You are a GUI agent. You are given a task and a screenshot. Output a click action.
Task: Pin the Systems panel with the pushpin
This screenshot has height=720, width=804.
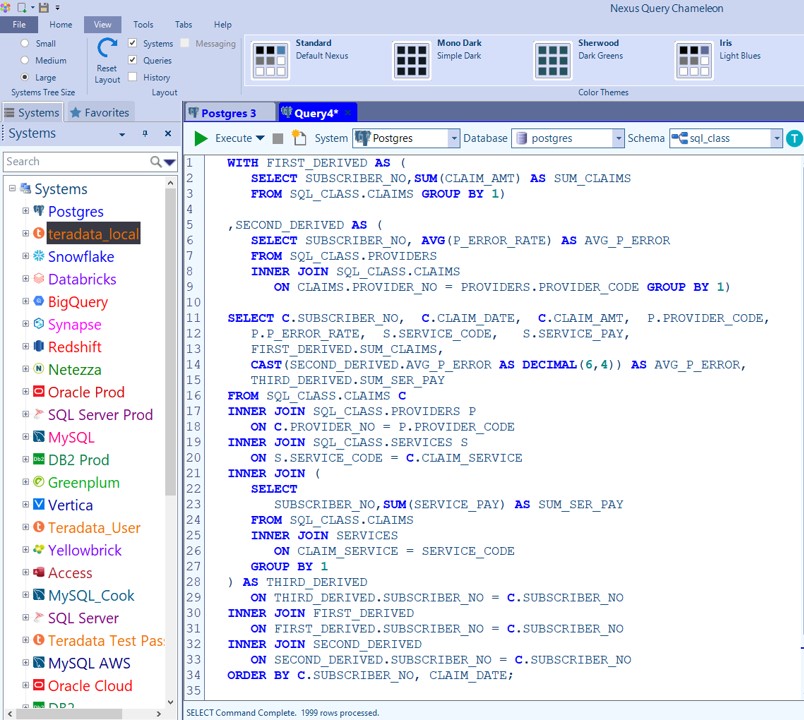(145, 134)
